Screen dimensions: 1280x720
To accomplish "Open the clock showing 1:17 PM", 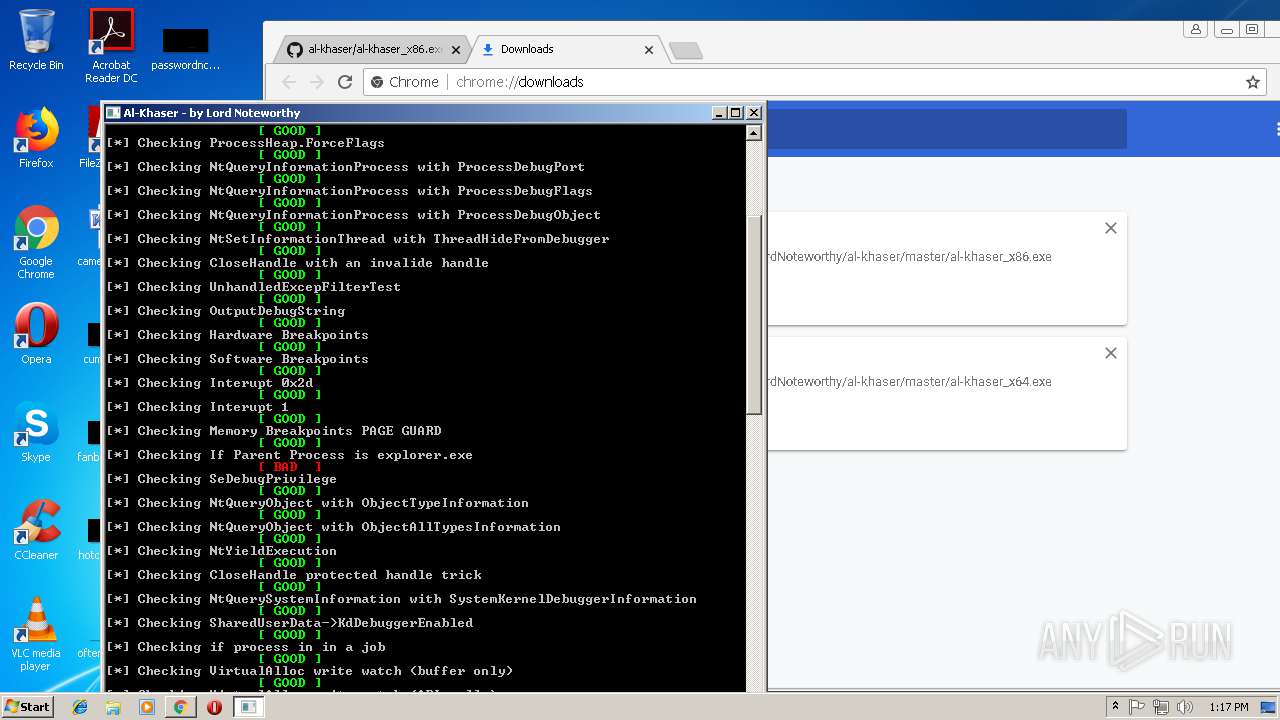I will [1229, 707].
